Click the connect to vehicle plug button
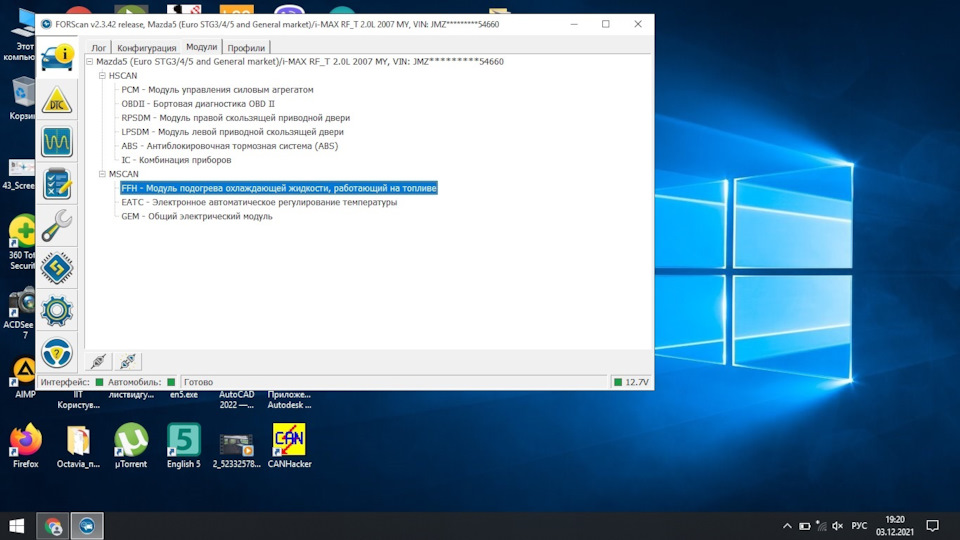The height and width of the screenshot is (540, 960). click(99, 361)
